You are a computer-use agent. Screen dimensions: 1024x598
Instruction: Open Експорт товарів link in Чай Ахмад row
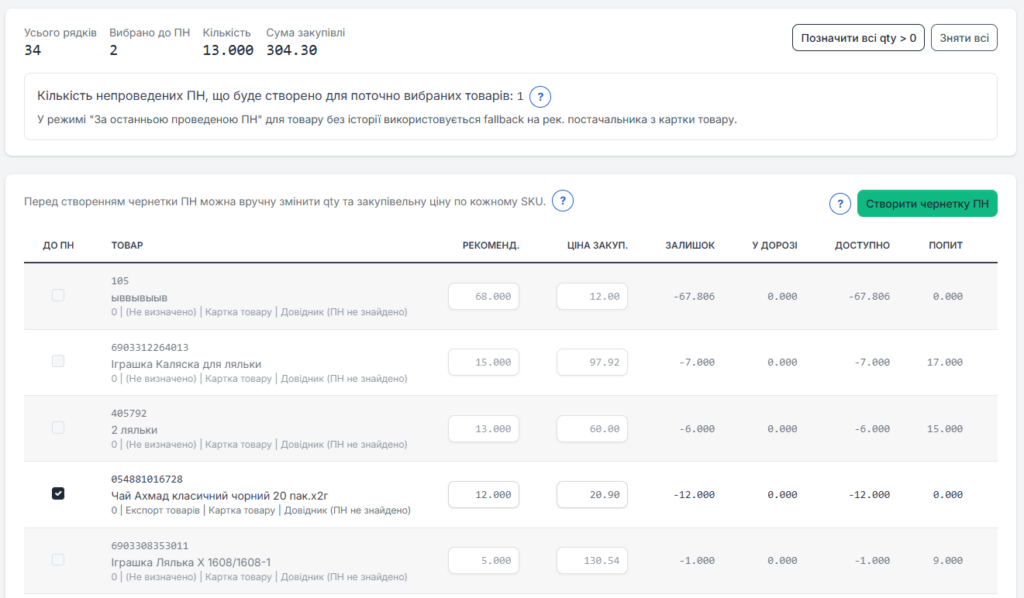click(161, 510)
